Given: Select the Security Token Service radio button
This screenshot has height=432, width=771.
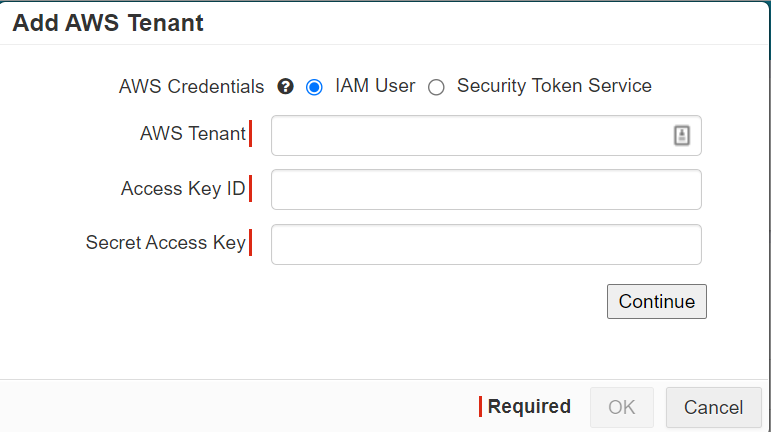Looking at the screenshot, I should (x=436, y=87).
